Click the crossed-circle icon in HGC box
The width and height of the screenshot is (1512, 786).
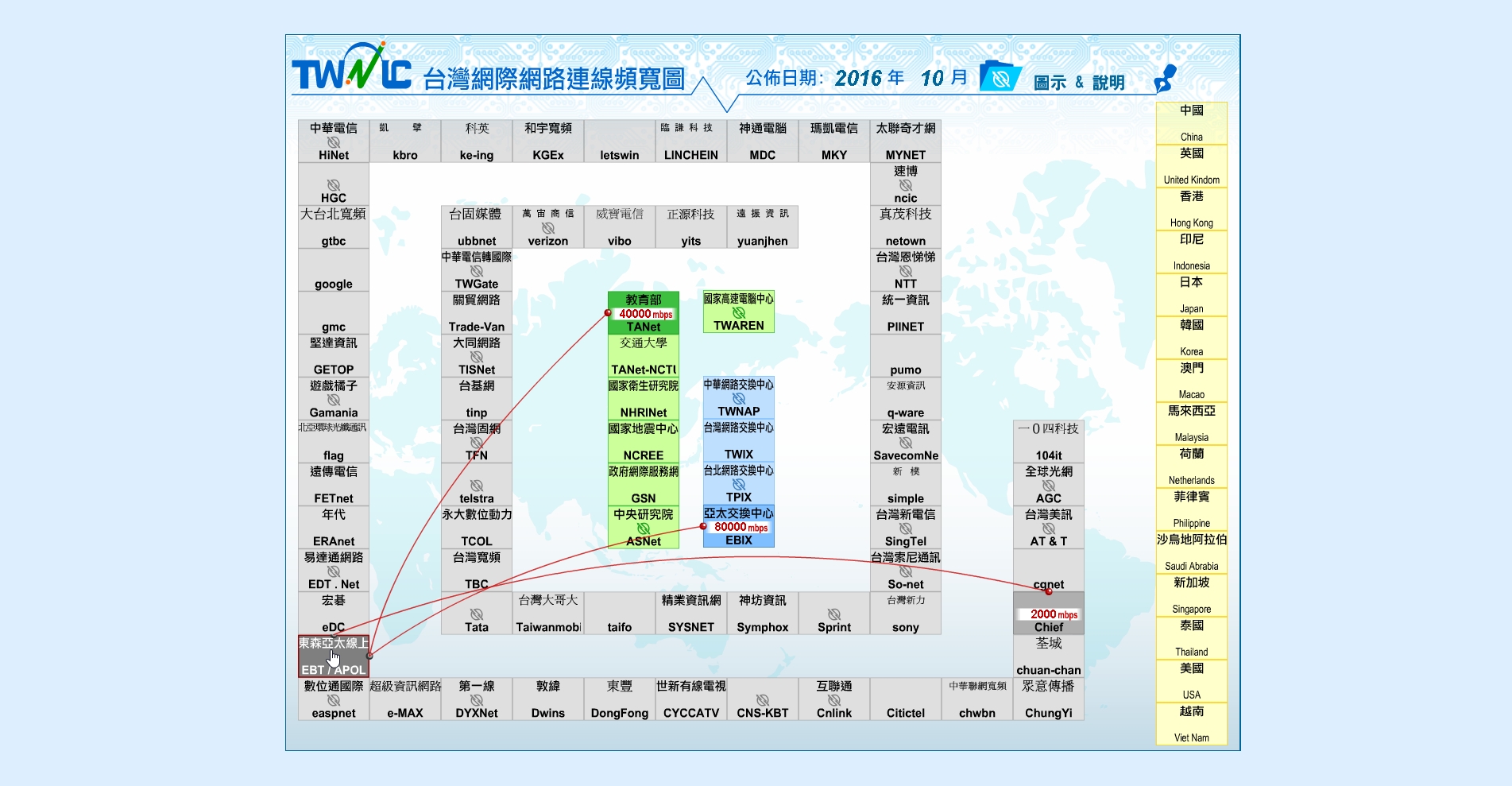pyautogui.click(x=334, y=185)
